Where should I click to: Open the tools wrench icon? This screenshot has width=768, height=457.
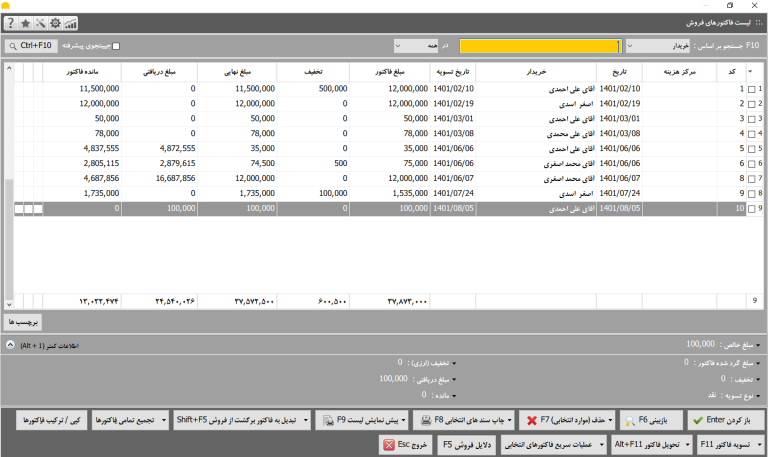click(x=41, y=23)
